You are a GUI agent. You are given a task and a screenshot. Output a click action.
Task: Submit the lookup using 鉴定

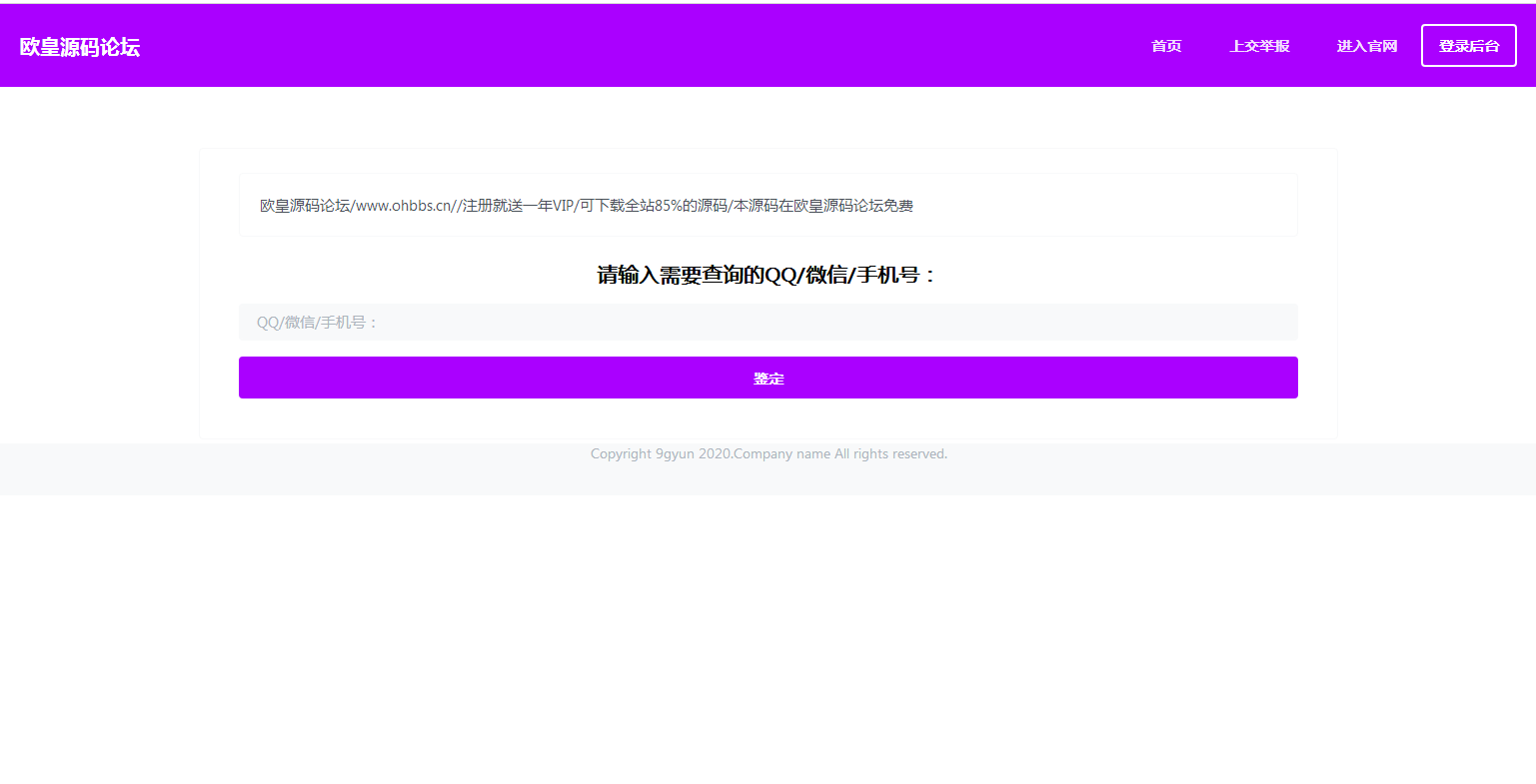pyautogui.click(x=768, y=378)
